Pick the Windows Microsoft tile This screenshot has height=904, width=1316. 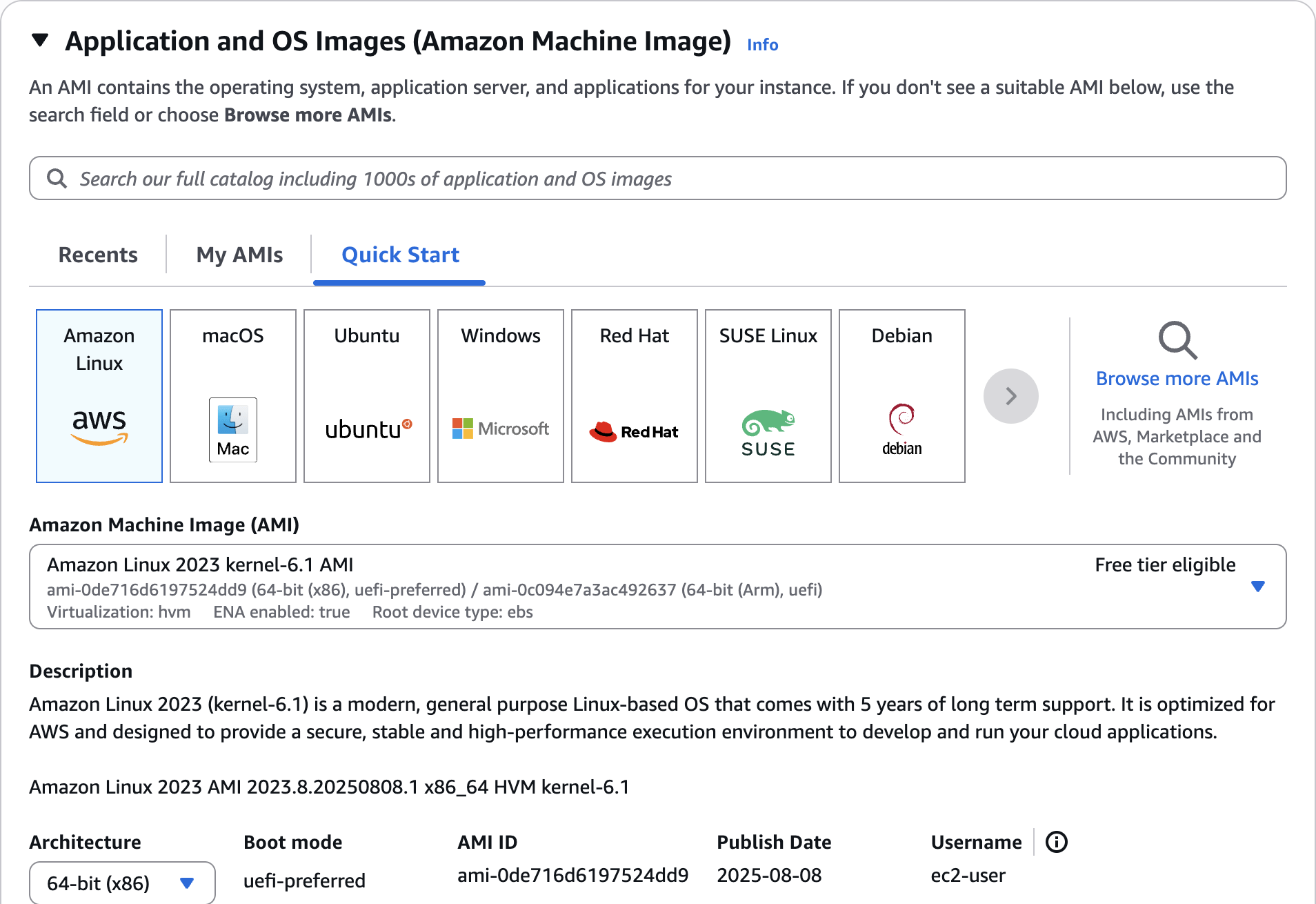pyautogui.click(x=501, y=396)
